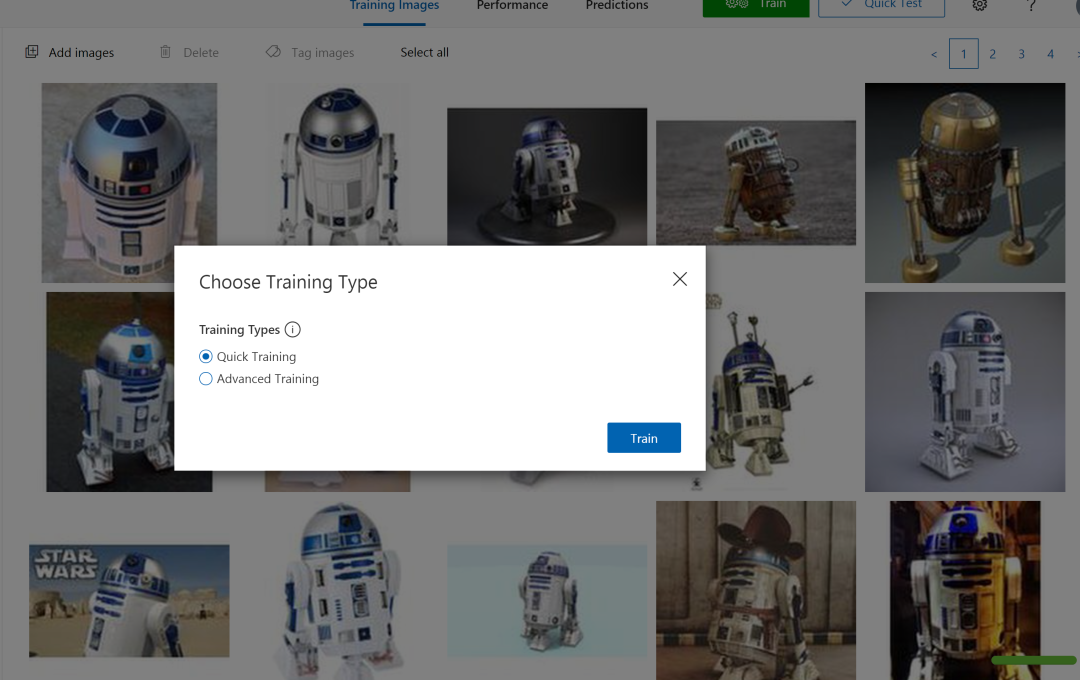Click the green Train button in header
1080x680 pixels.
(x=756, y=7)
